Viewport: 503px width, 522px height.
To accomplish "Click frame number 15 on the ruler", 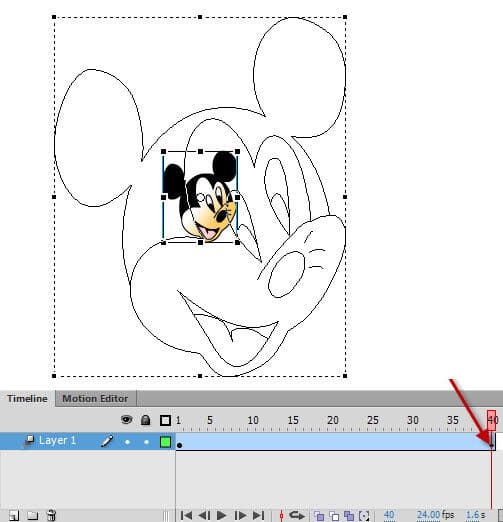I will tap(293, 420).
